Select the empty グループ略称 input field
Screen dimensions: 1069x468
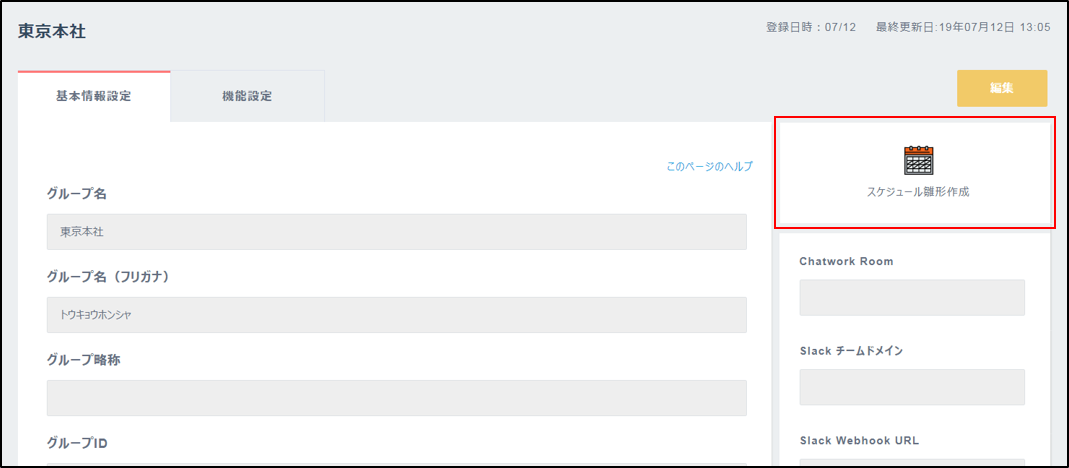397,398
